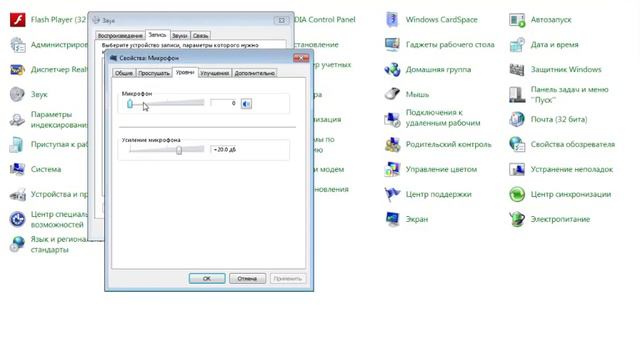Open the Мышь icon
Image resolution: width=640 pixels, height=360 pixels.
point(392,94)
